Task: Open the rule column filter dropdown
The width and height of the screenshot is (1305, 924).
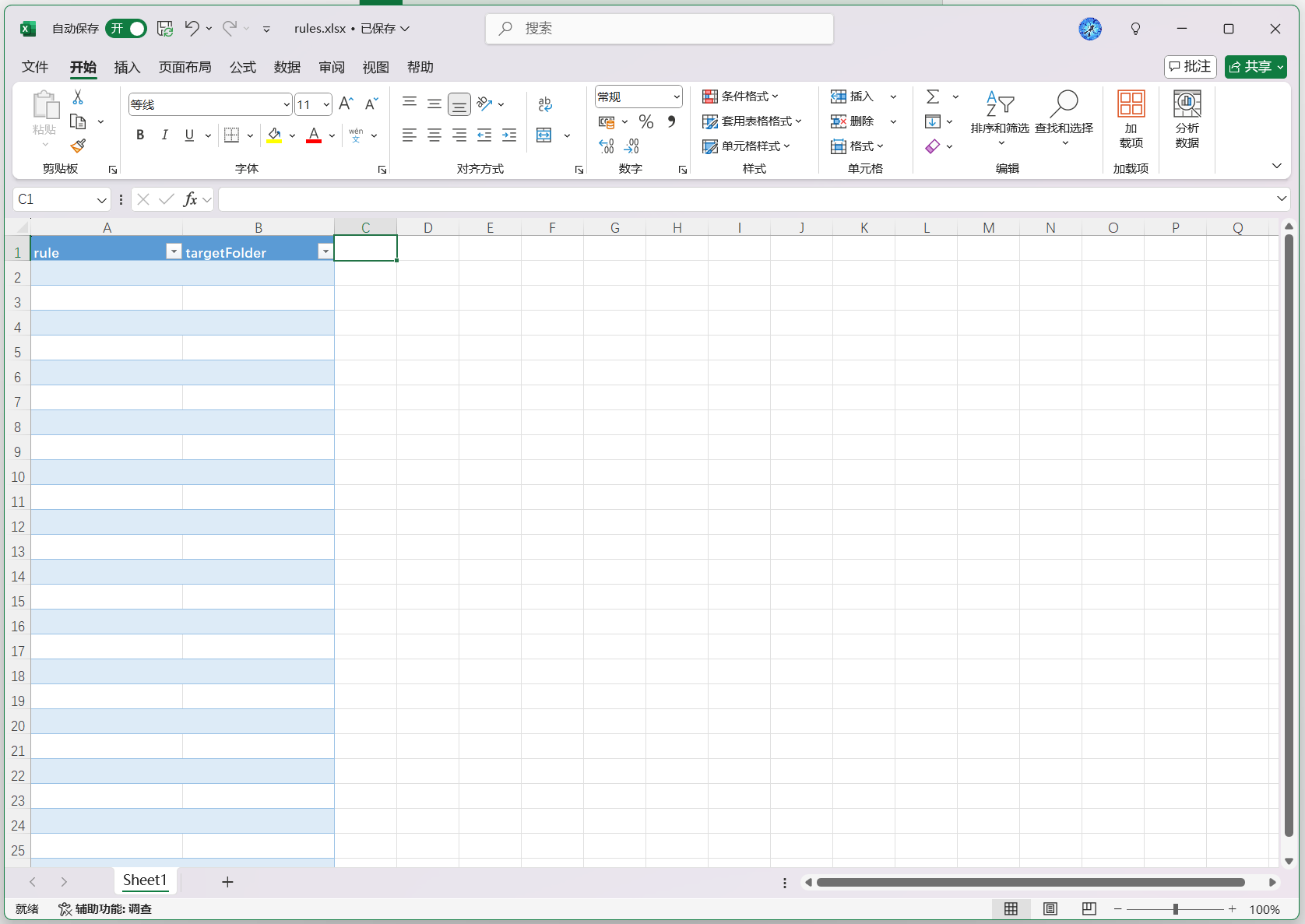Action: tap(174, 251)
